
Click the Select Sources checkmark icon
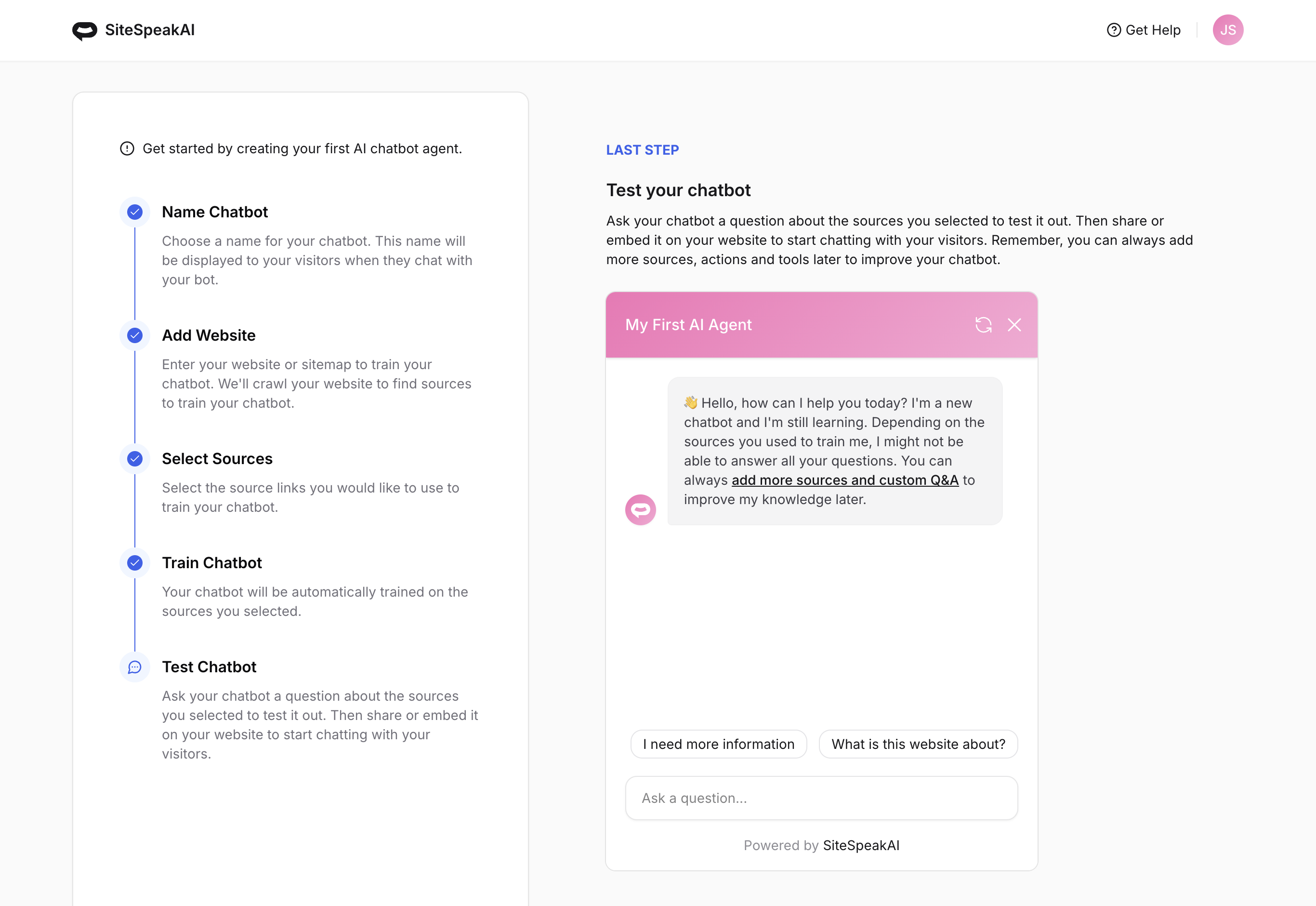[x=135, y=459]
